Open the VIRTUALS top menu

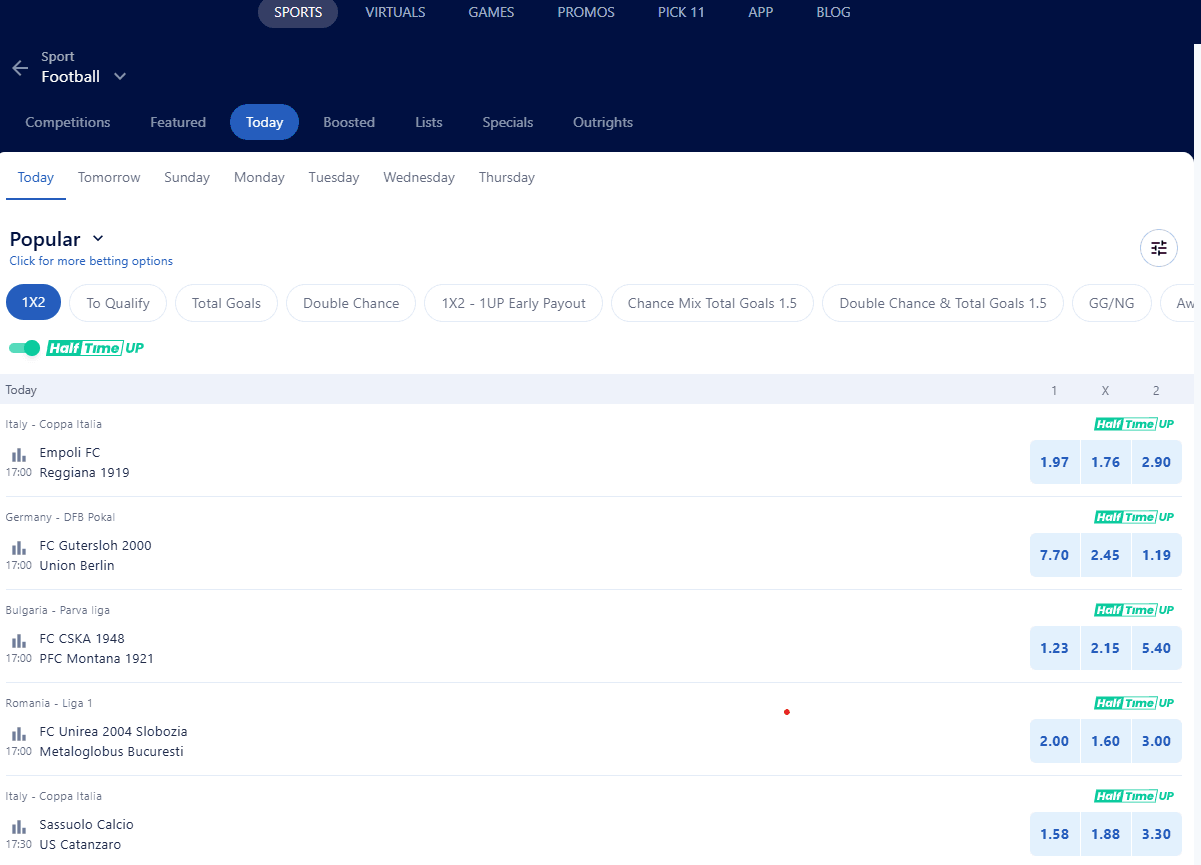tap(395, 13)
